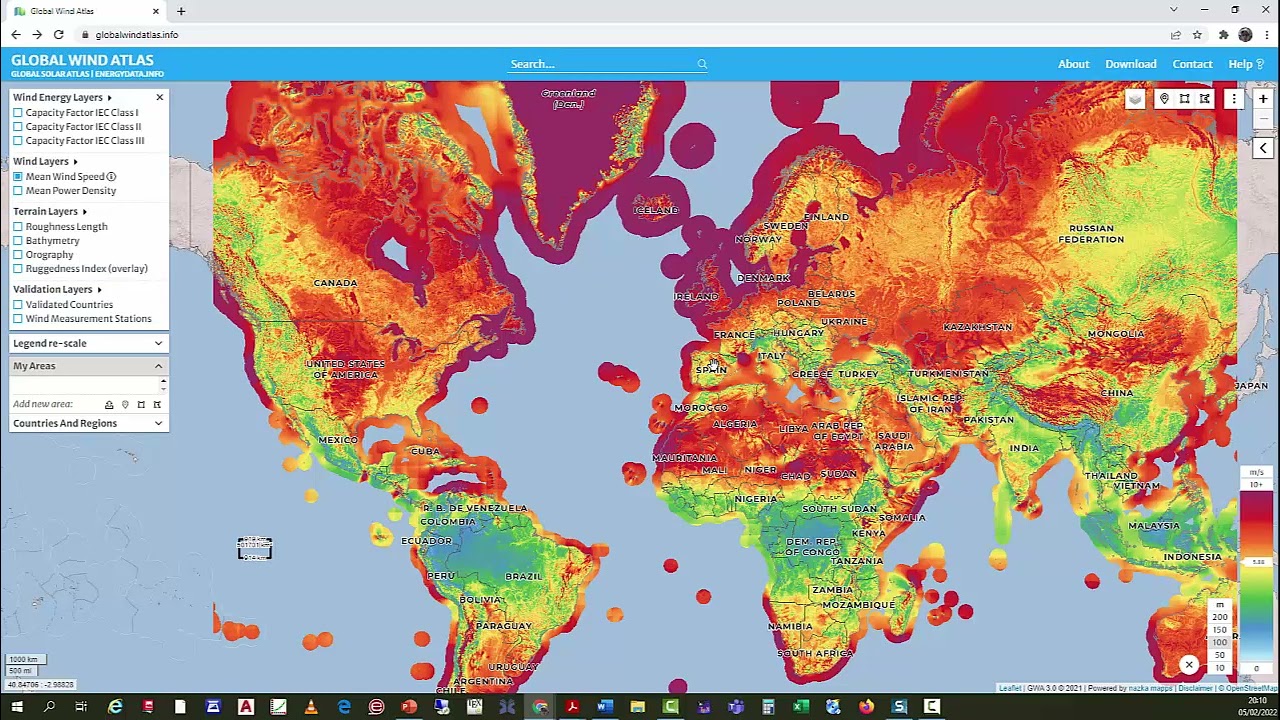The width and height of the screenshot is (1280, 720).
Task: Enable Bathymetry layer
Action: pyautogui.click(x=18, y=241)
